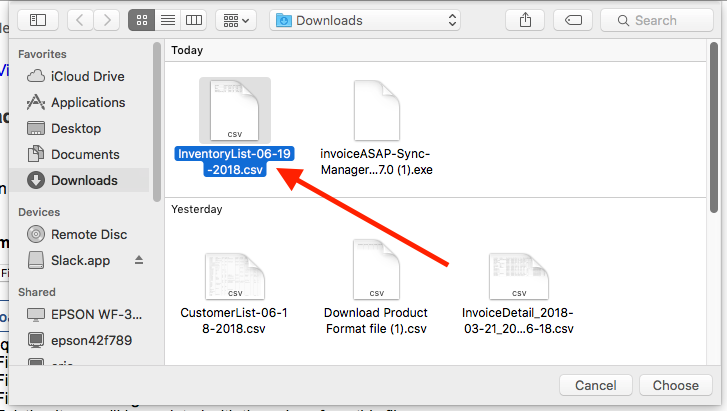The image size is (727, 411).
Task: Click the Search field
Action: point(662,20)
